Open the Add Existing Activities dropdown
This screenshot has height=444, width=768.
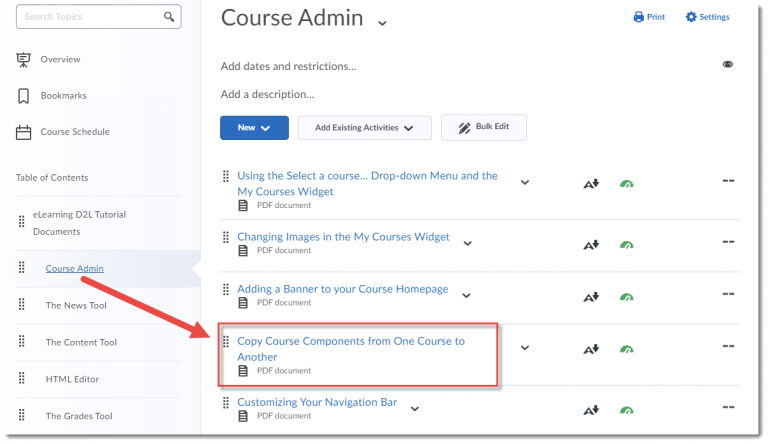coord(364,128)
